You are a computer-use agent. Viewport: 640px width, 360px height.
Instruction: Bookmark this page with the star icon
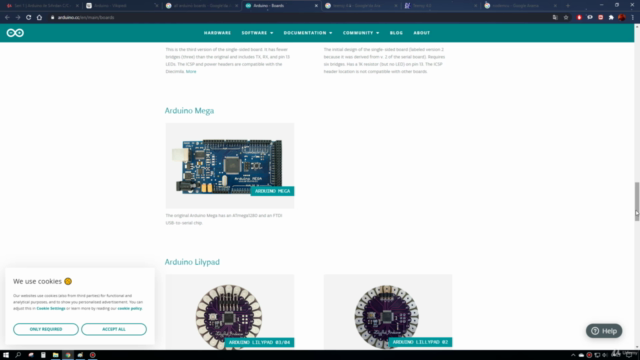pyautogui.click(x=566, y=18)
